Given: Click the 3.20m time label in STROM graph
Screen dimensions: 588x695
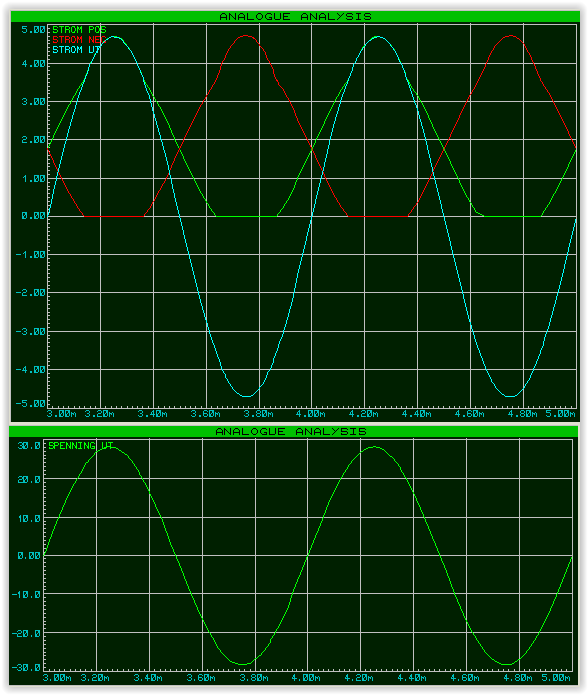Looking at the screenshot, I should [x=99, y=414].
